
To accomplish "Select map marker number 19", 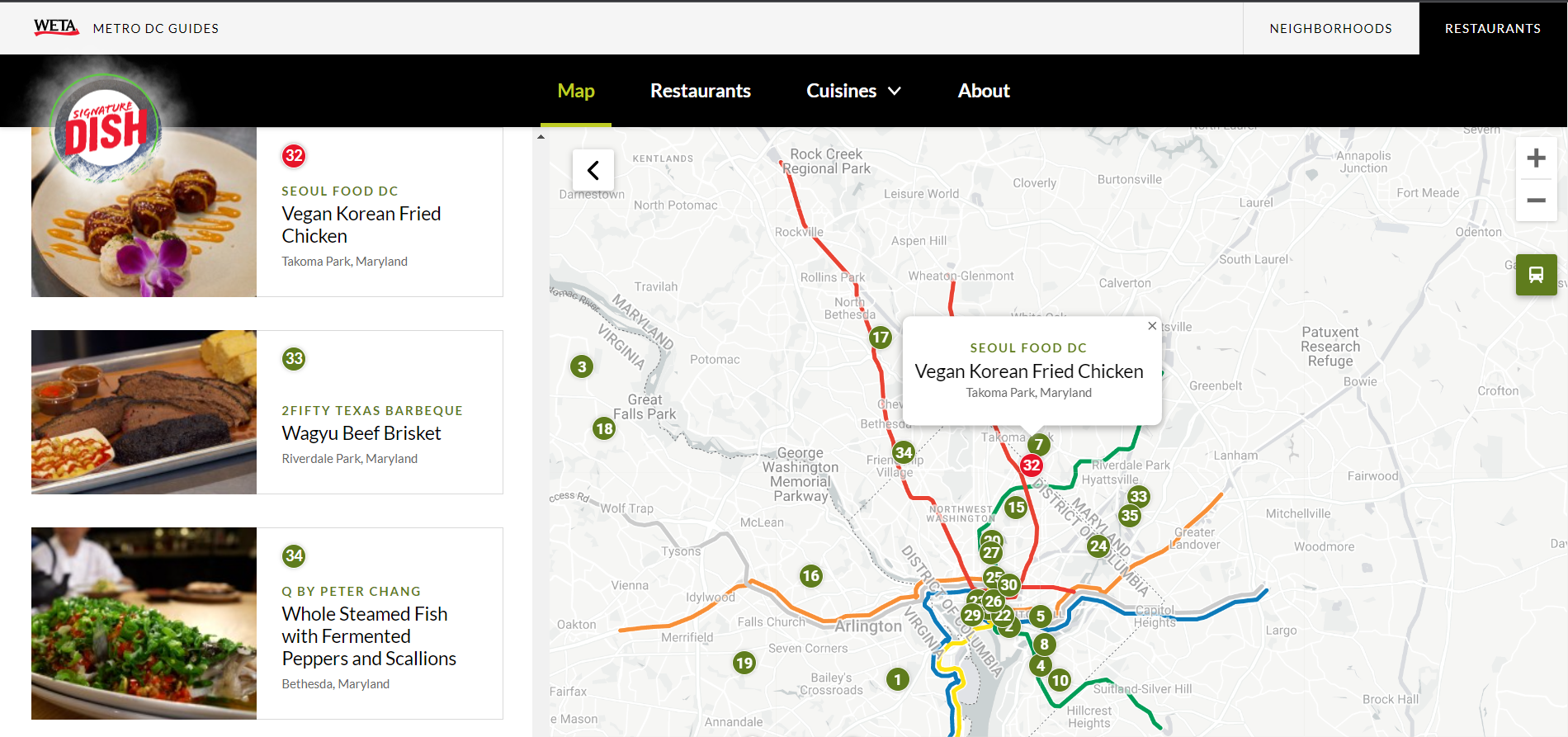I will coord(744,663).
